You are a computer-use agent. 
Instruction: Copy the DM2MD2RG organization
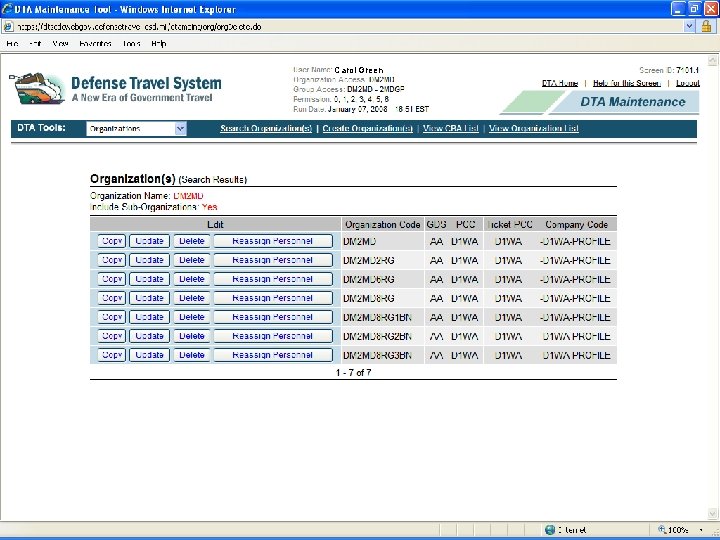(112, 260)
